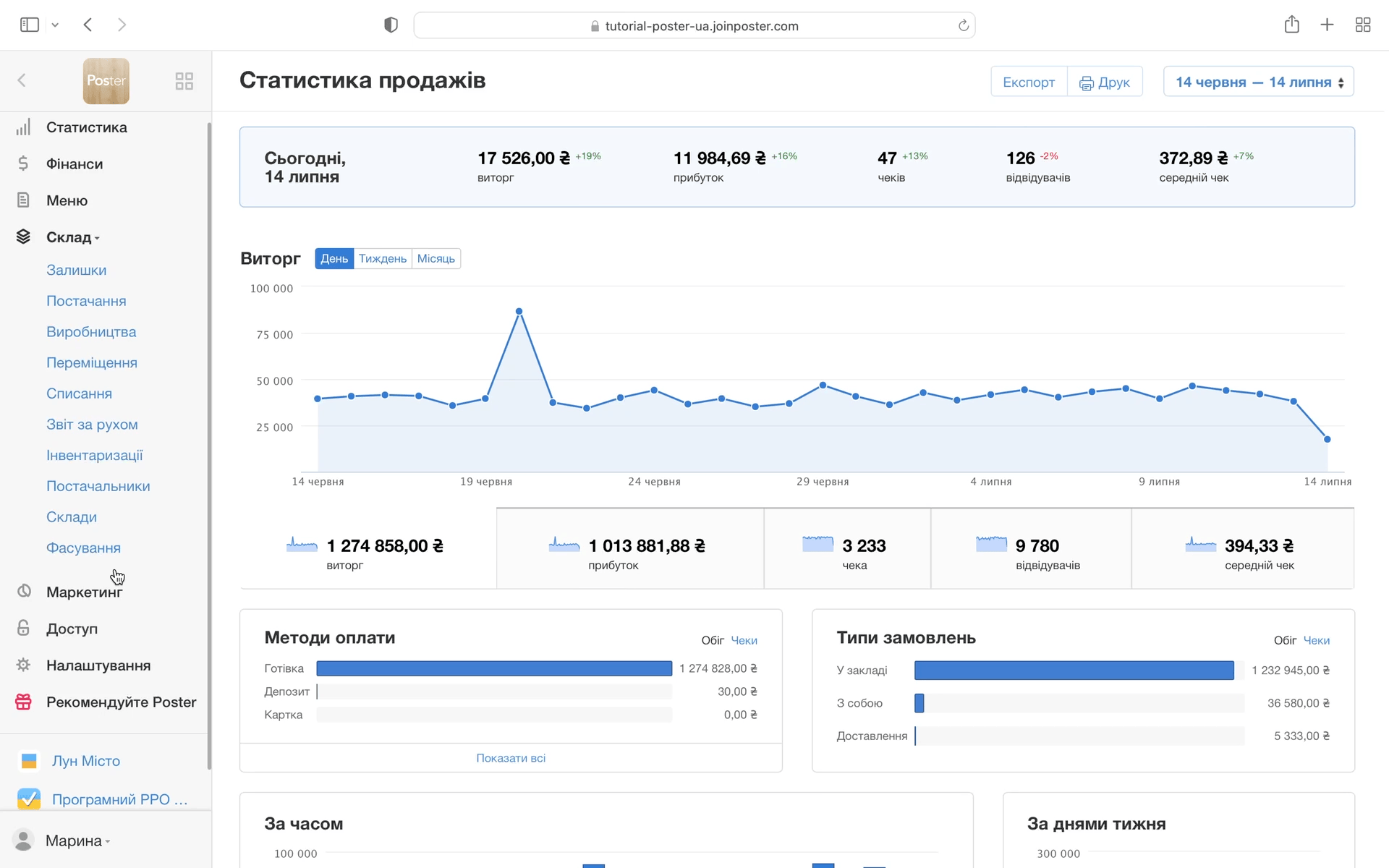Click the Експорт button
This screenshot has width=1389, height=868.
pos(1028,82)
